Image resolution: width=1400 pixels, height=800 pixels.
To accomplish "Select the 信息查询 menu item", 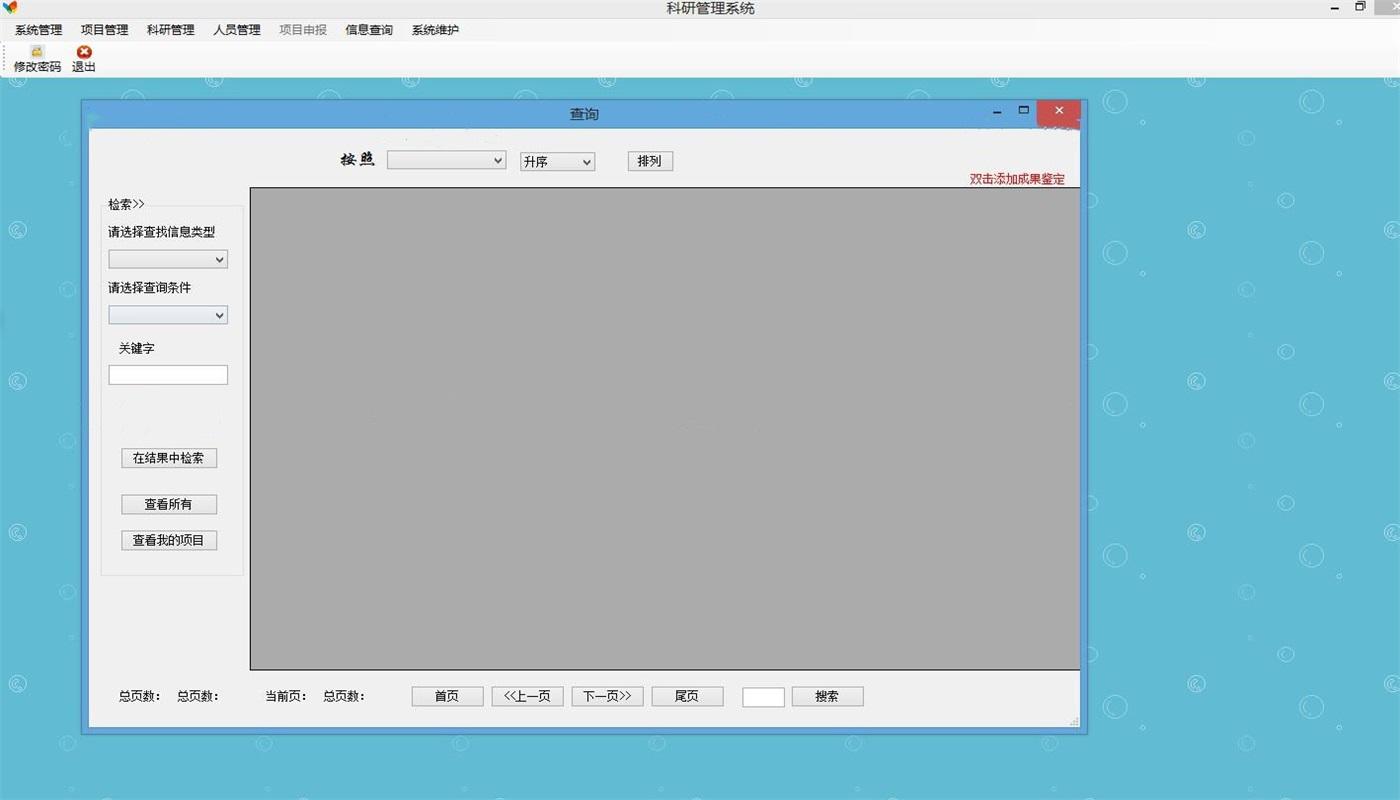I will click(x=368, y=30).
